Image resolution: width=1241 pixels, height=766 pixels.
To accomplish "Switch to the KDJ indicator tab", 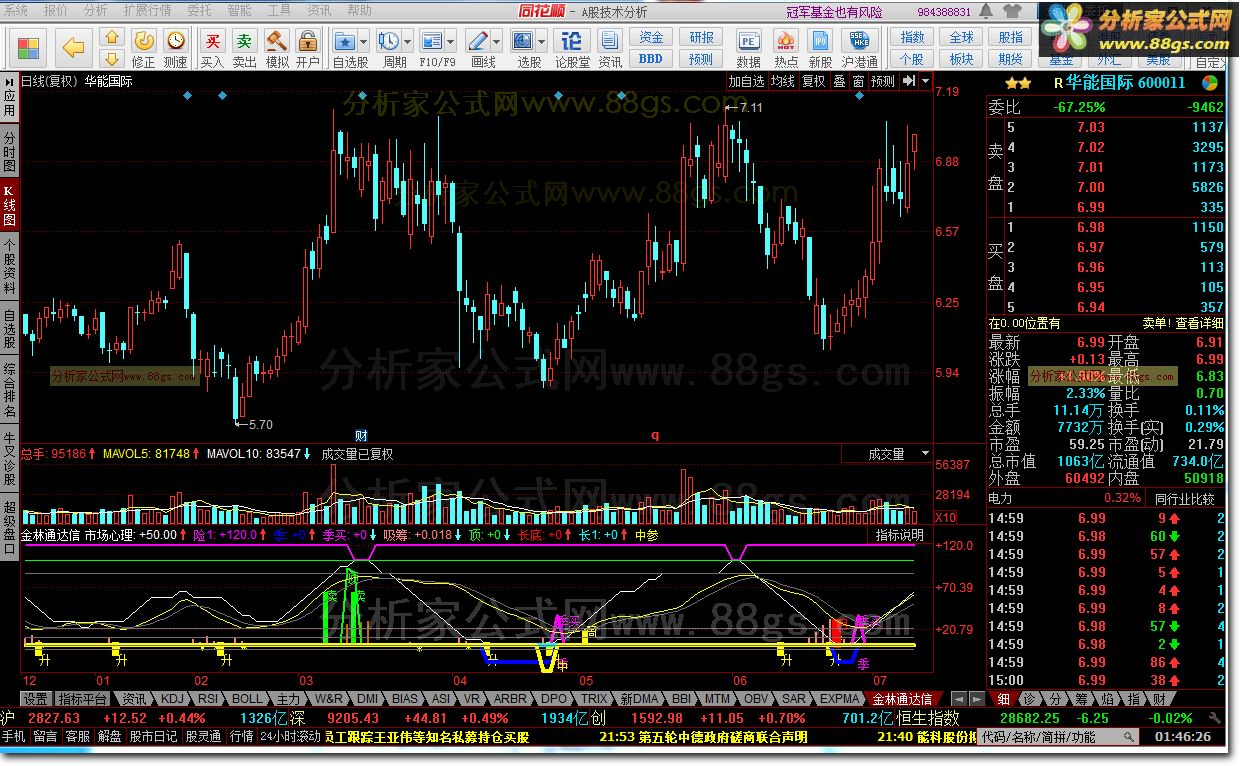I will (174, 699).
